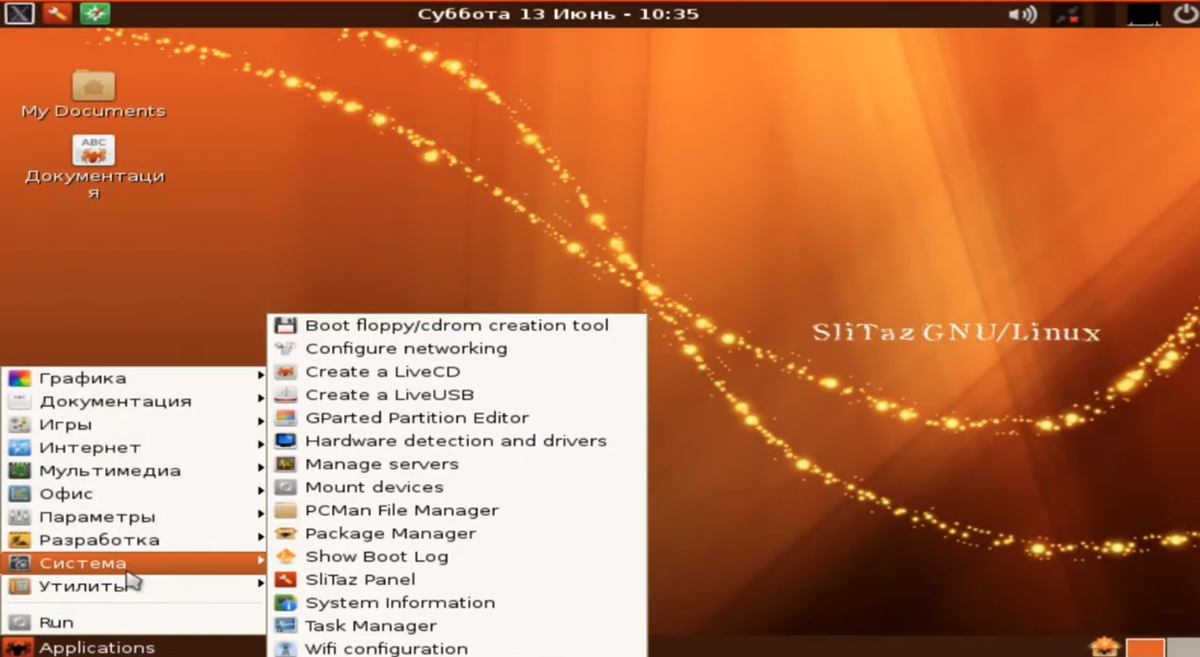
Task: Click the Параметры menu icon
Action: click(19, 517)
